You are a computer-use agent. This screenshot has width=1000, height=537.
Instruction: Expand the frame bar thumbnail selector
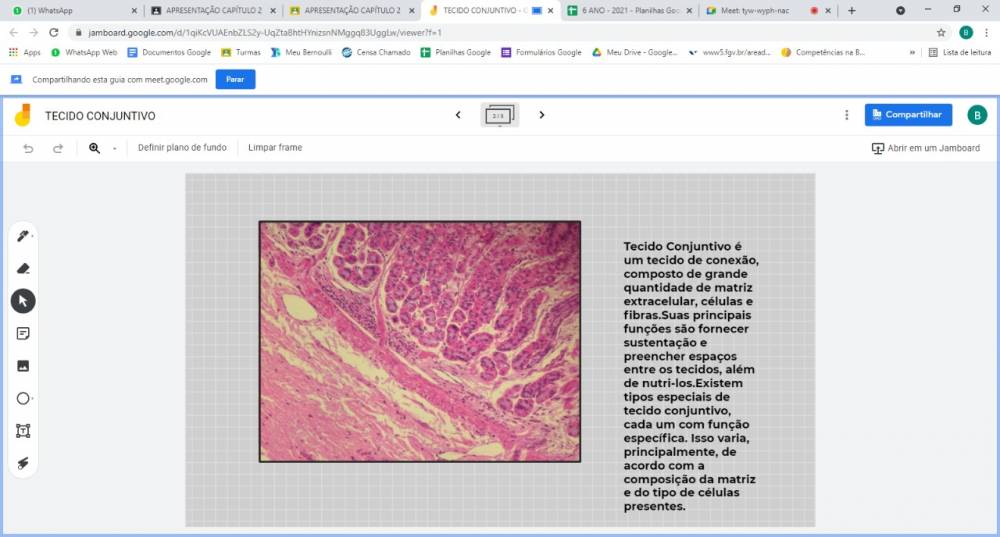(x=500, y=115)
